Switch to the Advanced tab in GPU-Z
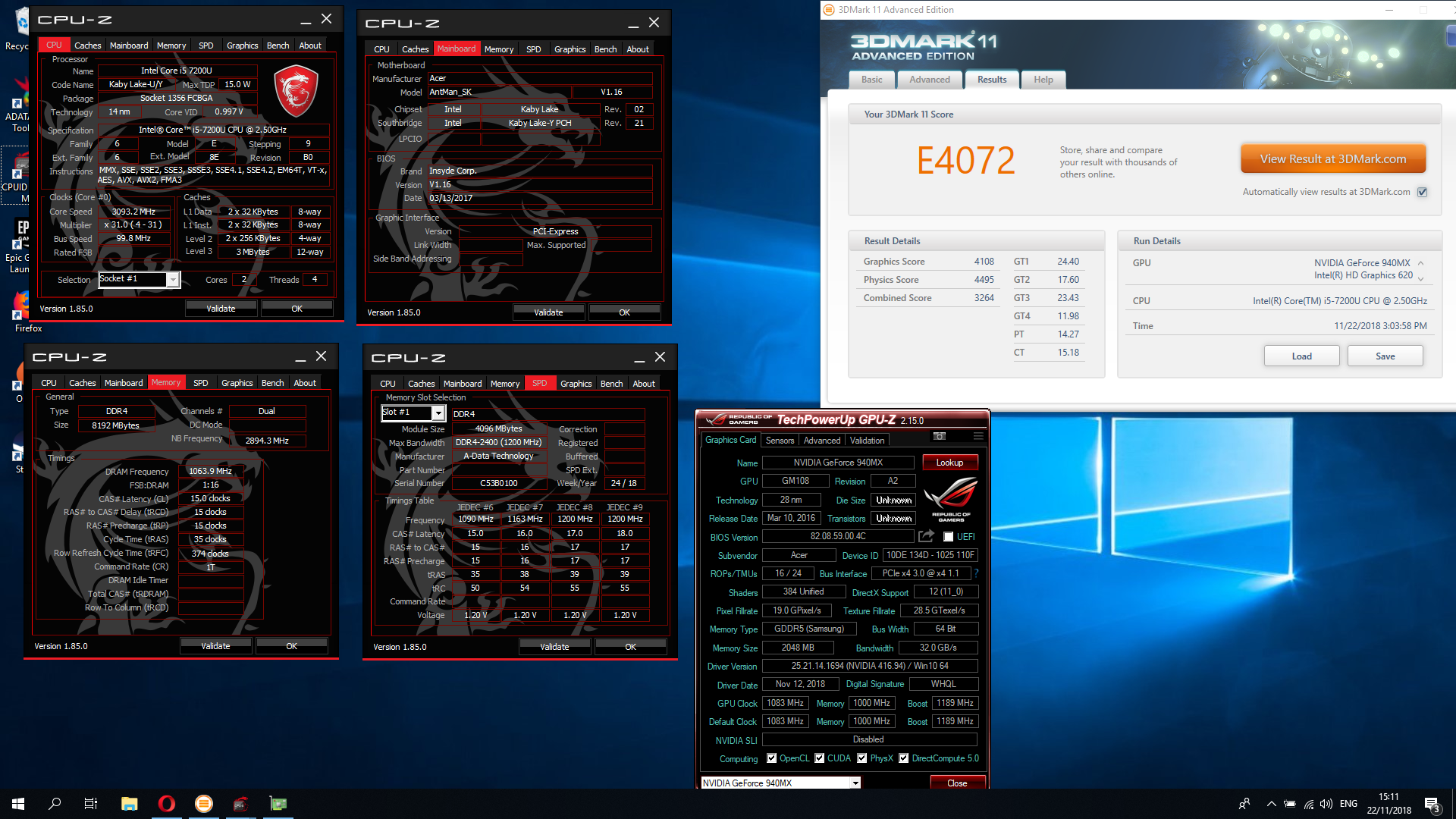 (822, 441)
